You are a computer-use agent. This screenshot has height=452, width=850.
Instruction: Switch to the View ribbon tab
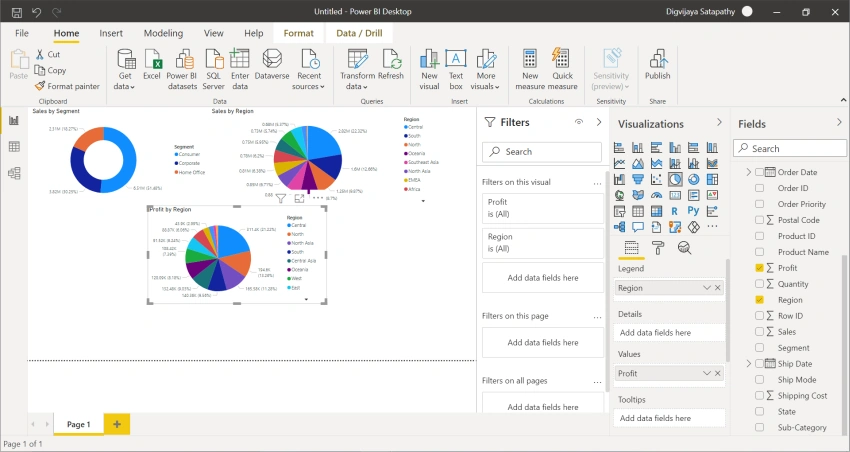pyautogui.click(x=214, y=33)
